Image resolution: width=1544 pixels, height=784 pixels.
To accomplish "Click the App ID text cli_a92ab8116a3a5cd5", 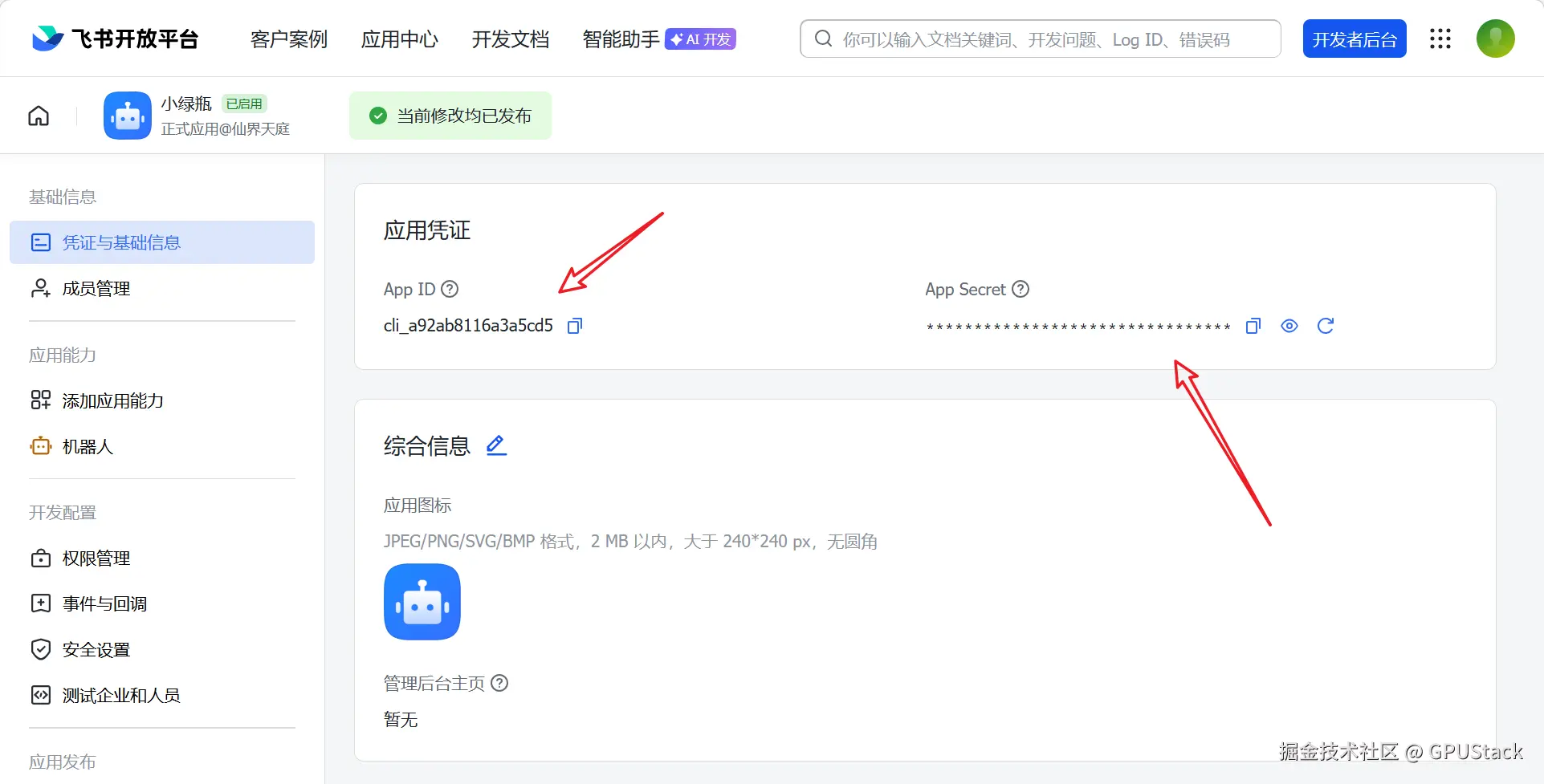I will [468, 326].
